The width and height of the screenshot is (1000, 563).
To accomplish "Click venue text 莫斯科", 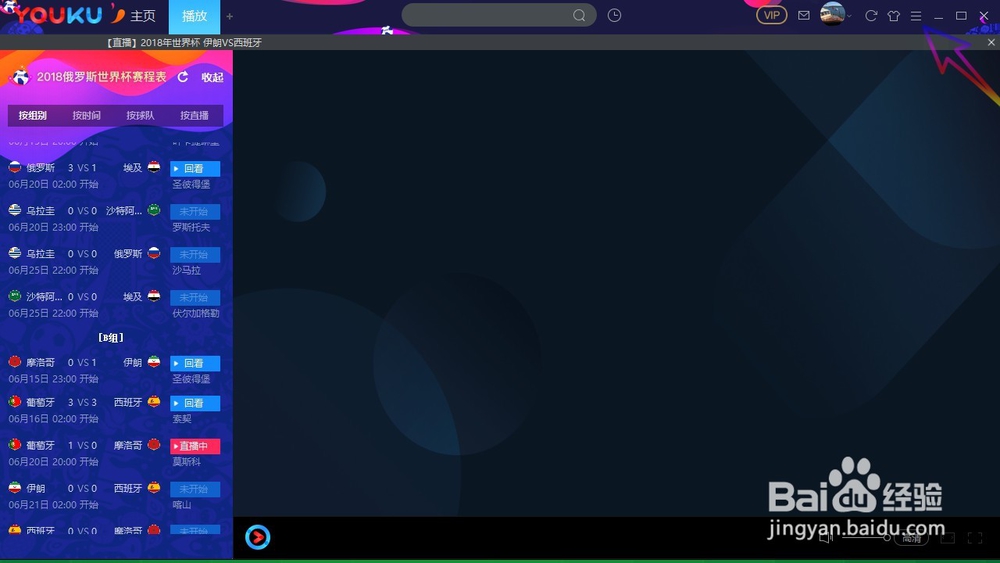I will pos(186,462).
